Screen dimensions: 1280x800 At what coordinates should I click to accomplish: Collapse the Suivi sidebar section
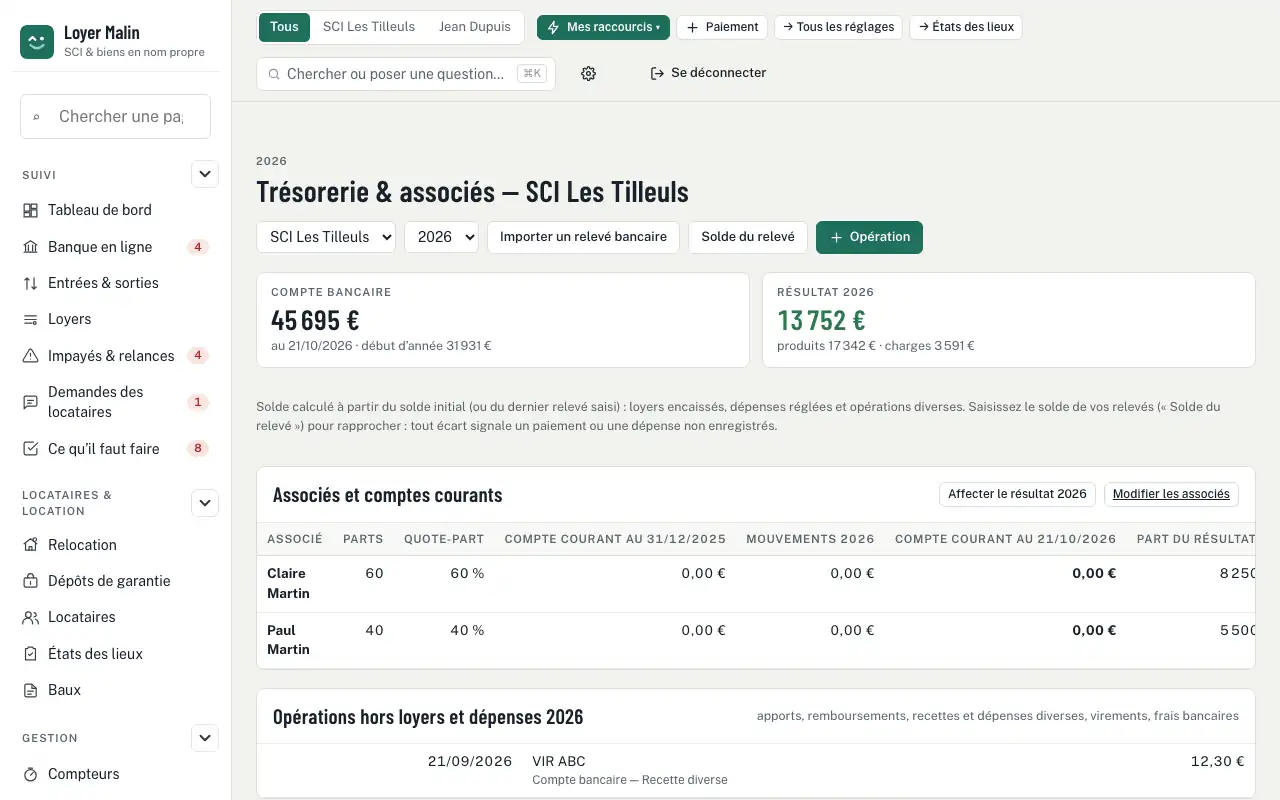pyautogui.click(x=205, y=174)
